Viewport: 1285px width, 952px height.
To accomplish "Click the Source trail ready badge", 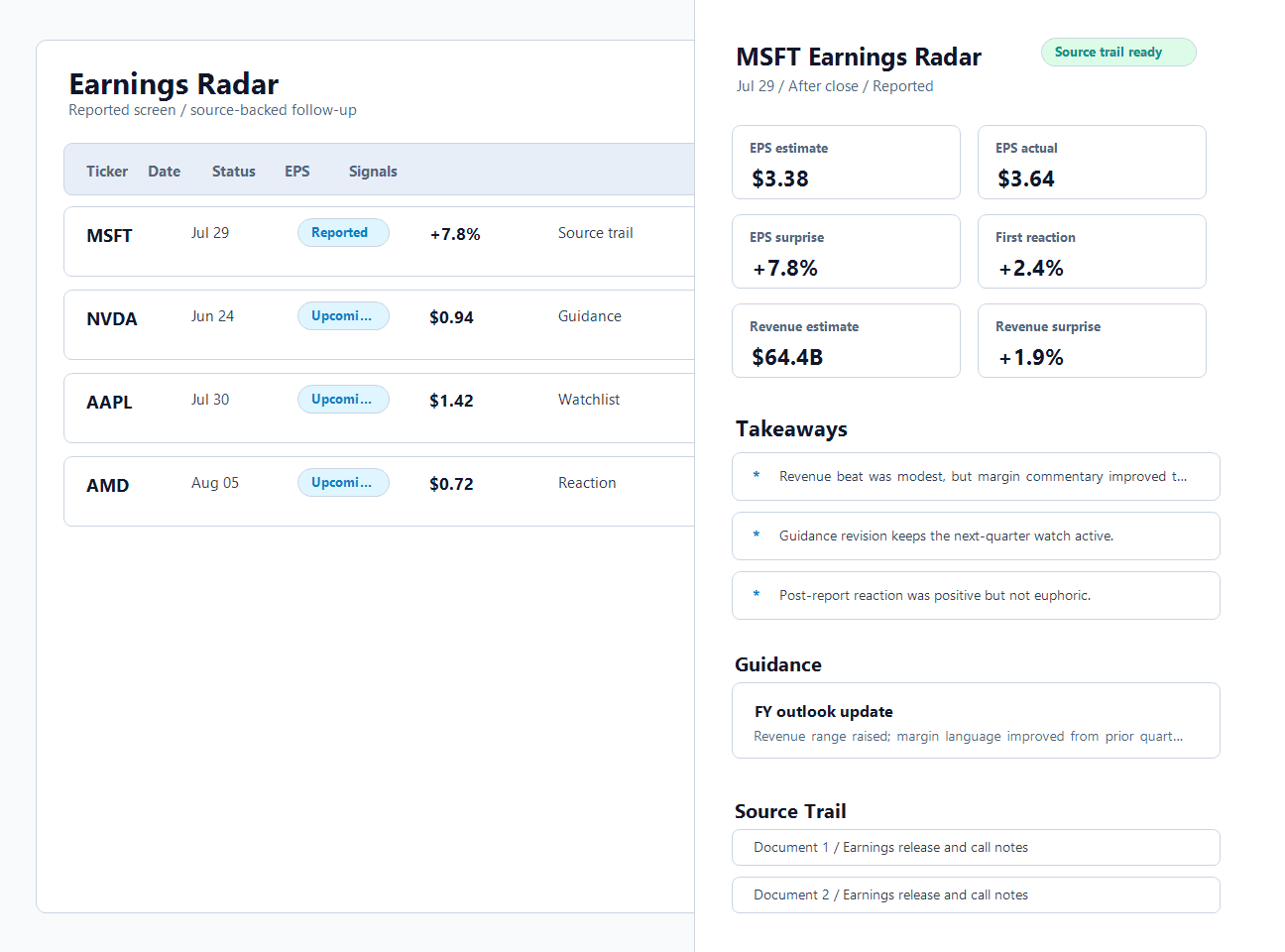I will click(x=1118, y=53).
